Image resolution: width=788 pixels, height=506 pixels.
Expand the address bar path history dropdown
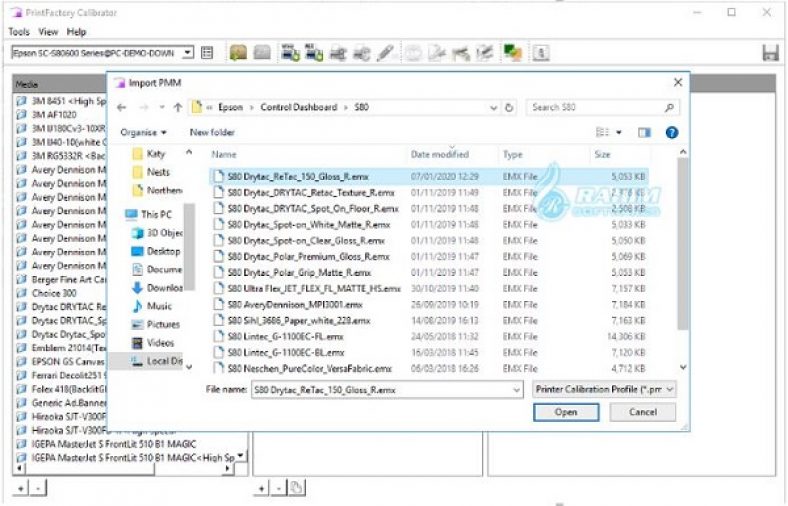[493, 108]
